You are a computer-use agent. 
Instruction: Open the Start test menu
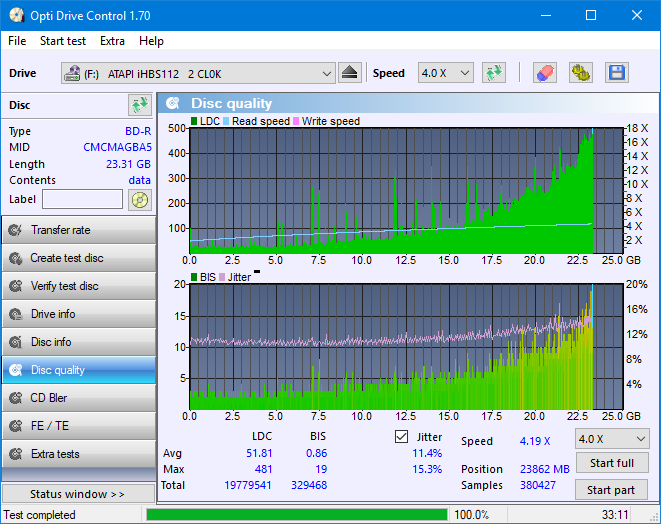click(63, 41)
